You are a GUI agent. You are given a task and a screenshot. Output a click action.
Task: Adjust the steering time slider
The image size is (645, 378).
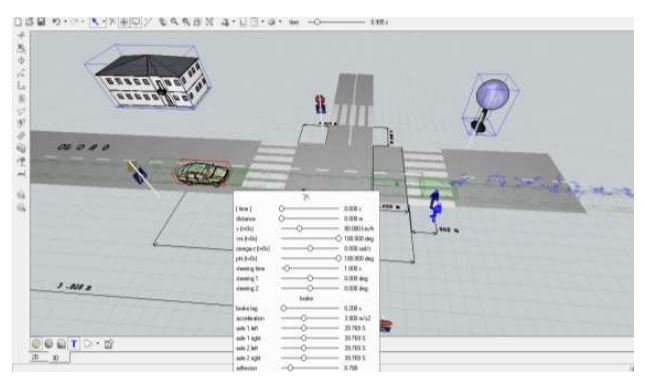(x=309, y=268)
